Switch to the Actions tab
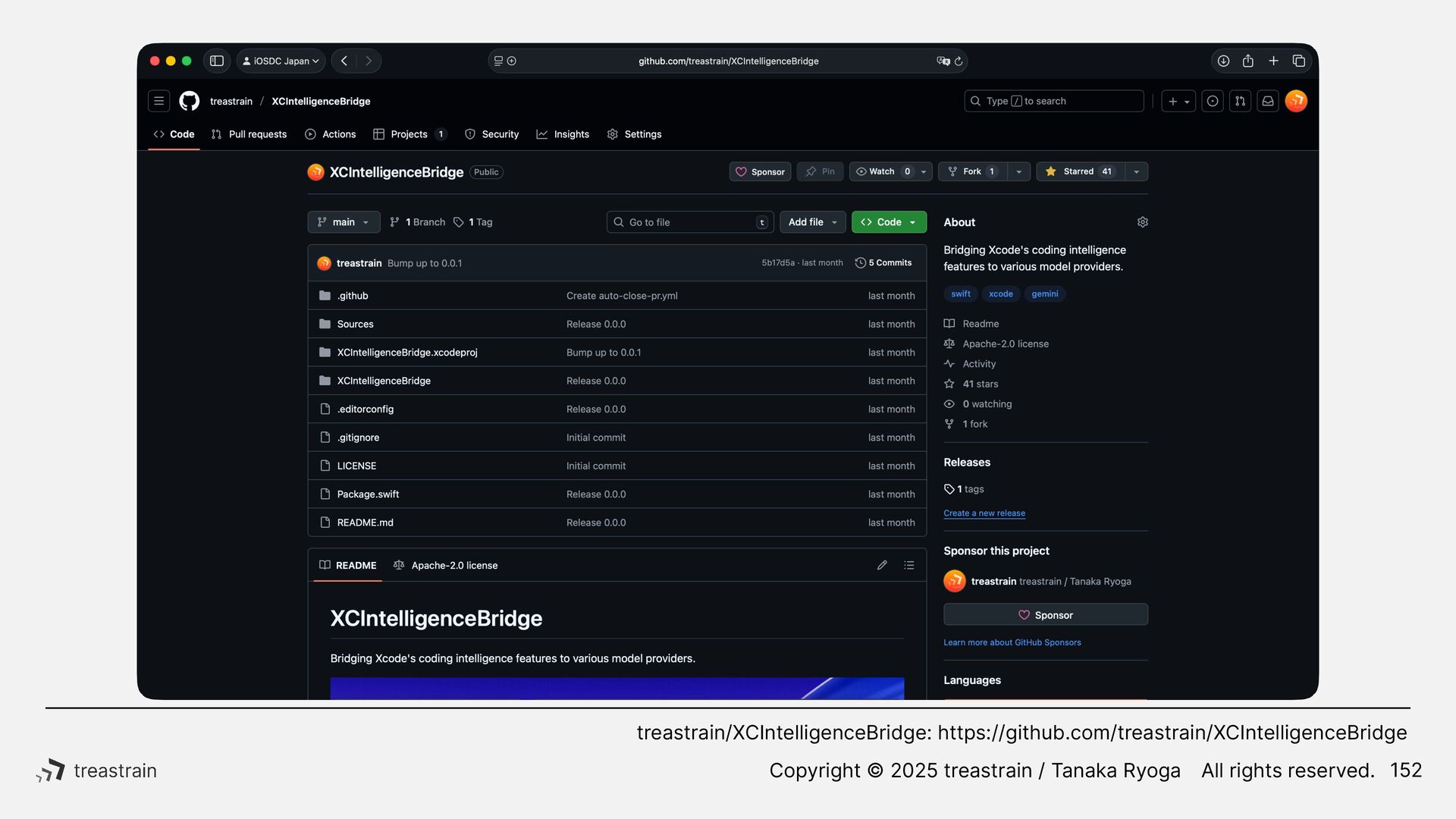 (330, 134)
